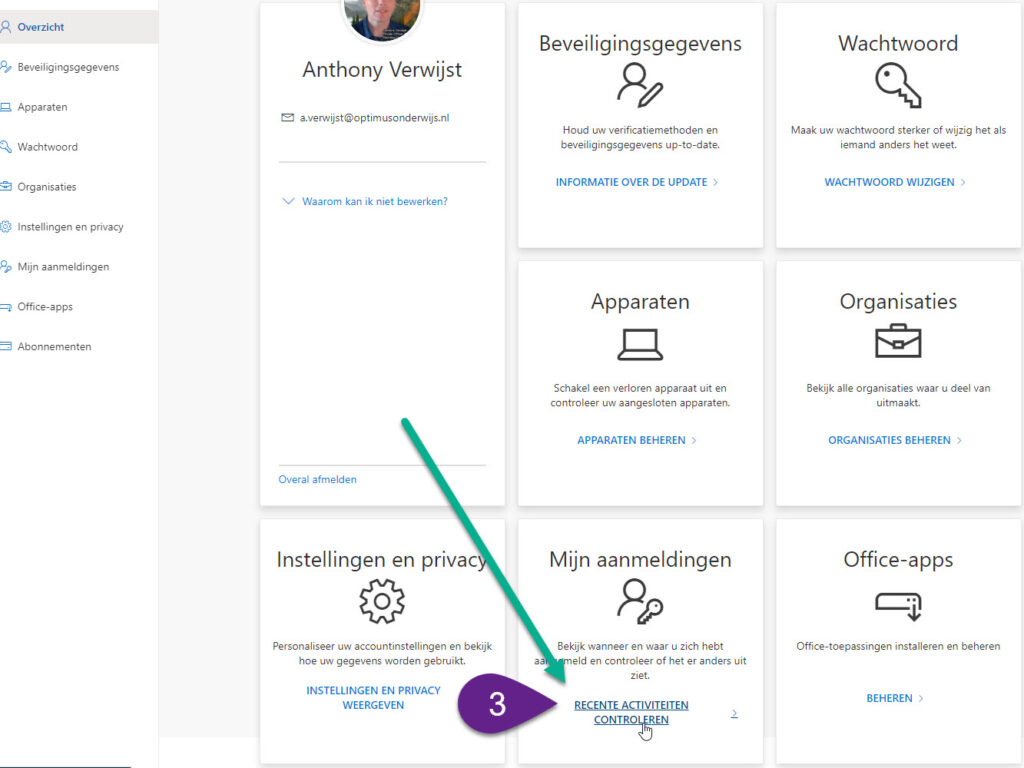This screenshot has height=768, width=1024.
Task: Click the gear icon on Instellingen en privacy card
Action: pos(382,601)
